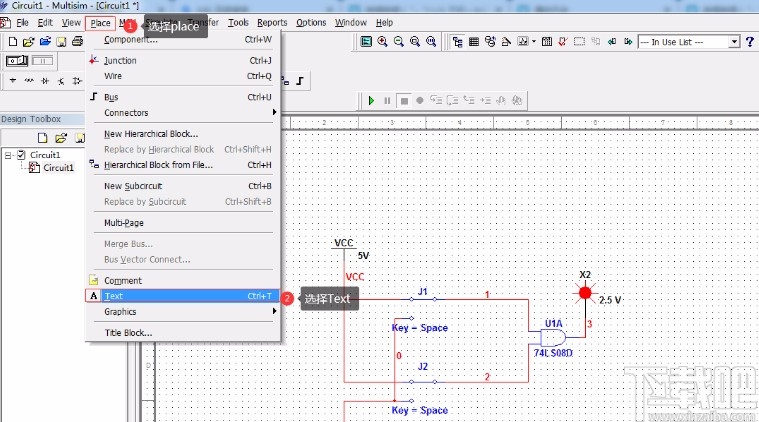The height and width of the screenshot is (422, 759).
Task: Open the File menu
Action: click(22, 23)
